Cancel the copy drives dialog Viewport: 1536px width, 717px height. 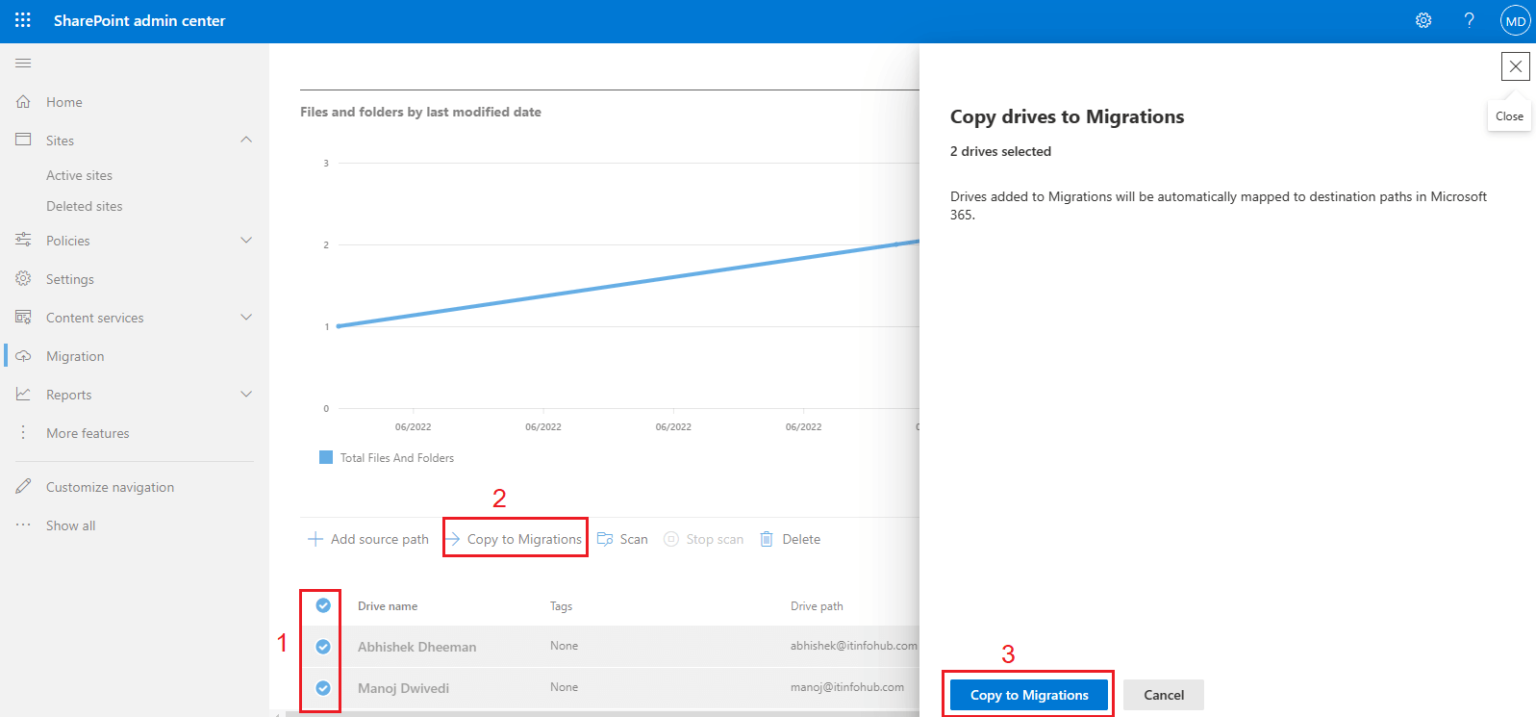tap(1163, 694)
